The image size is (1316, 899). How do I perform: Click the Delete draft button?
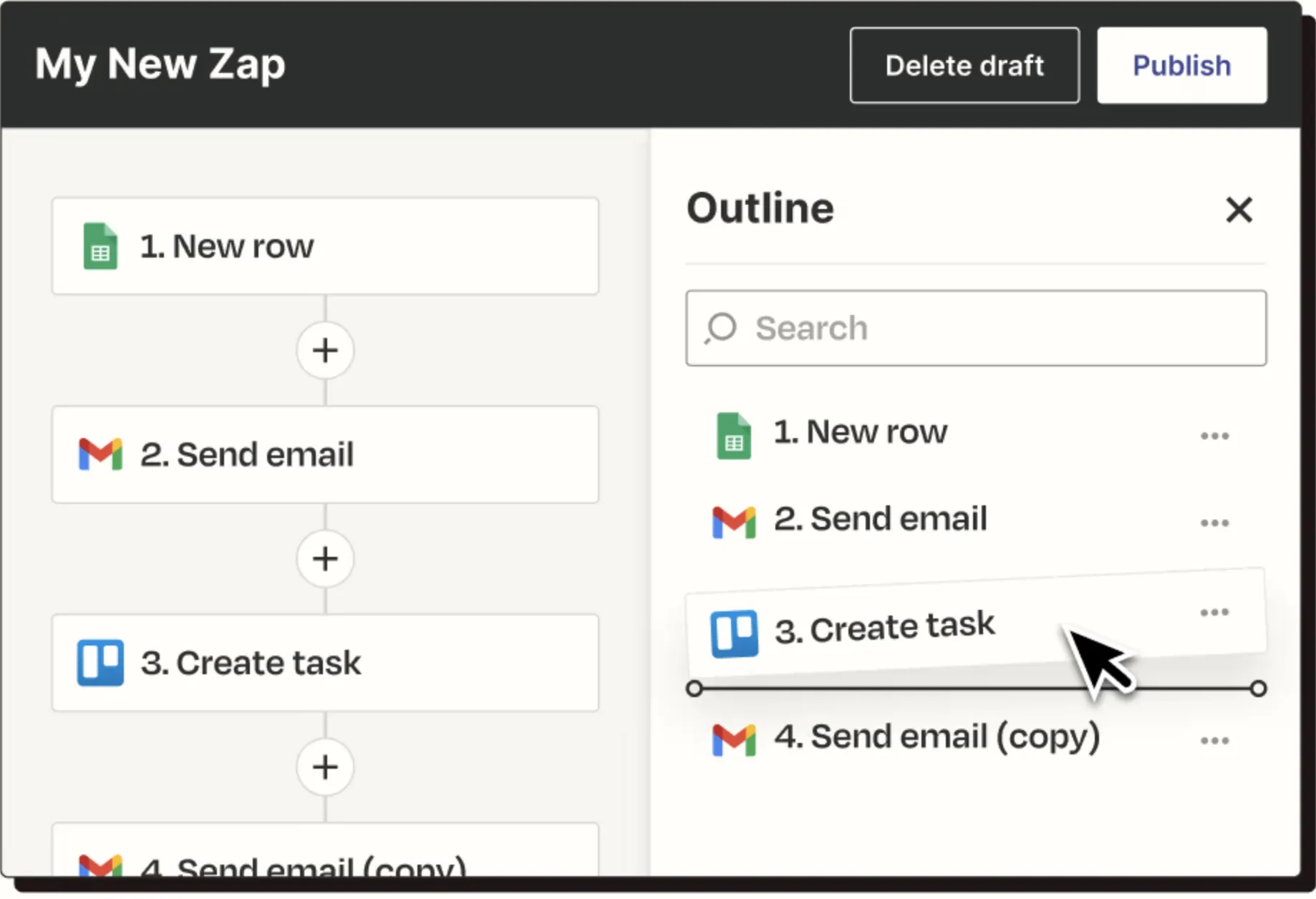pyautogui.click(x=964, y=66)
